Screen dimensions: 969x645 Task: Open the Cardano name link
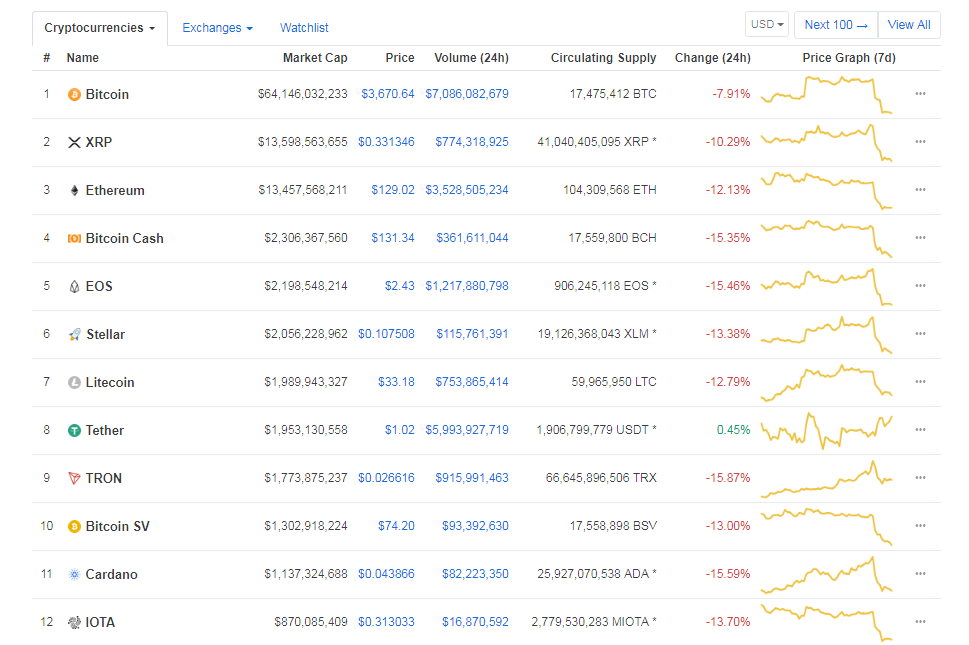tap(111, 575)
